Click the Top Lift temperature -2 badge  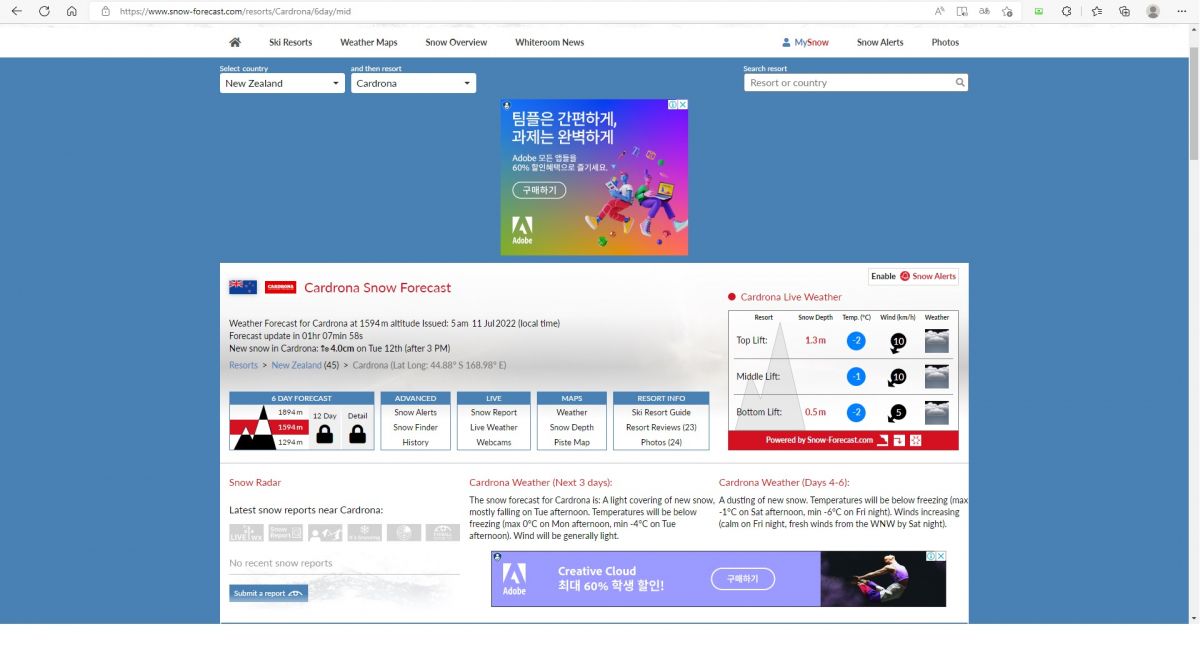click(856, 341)
